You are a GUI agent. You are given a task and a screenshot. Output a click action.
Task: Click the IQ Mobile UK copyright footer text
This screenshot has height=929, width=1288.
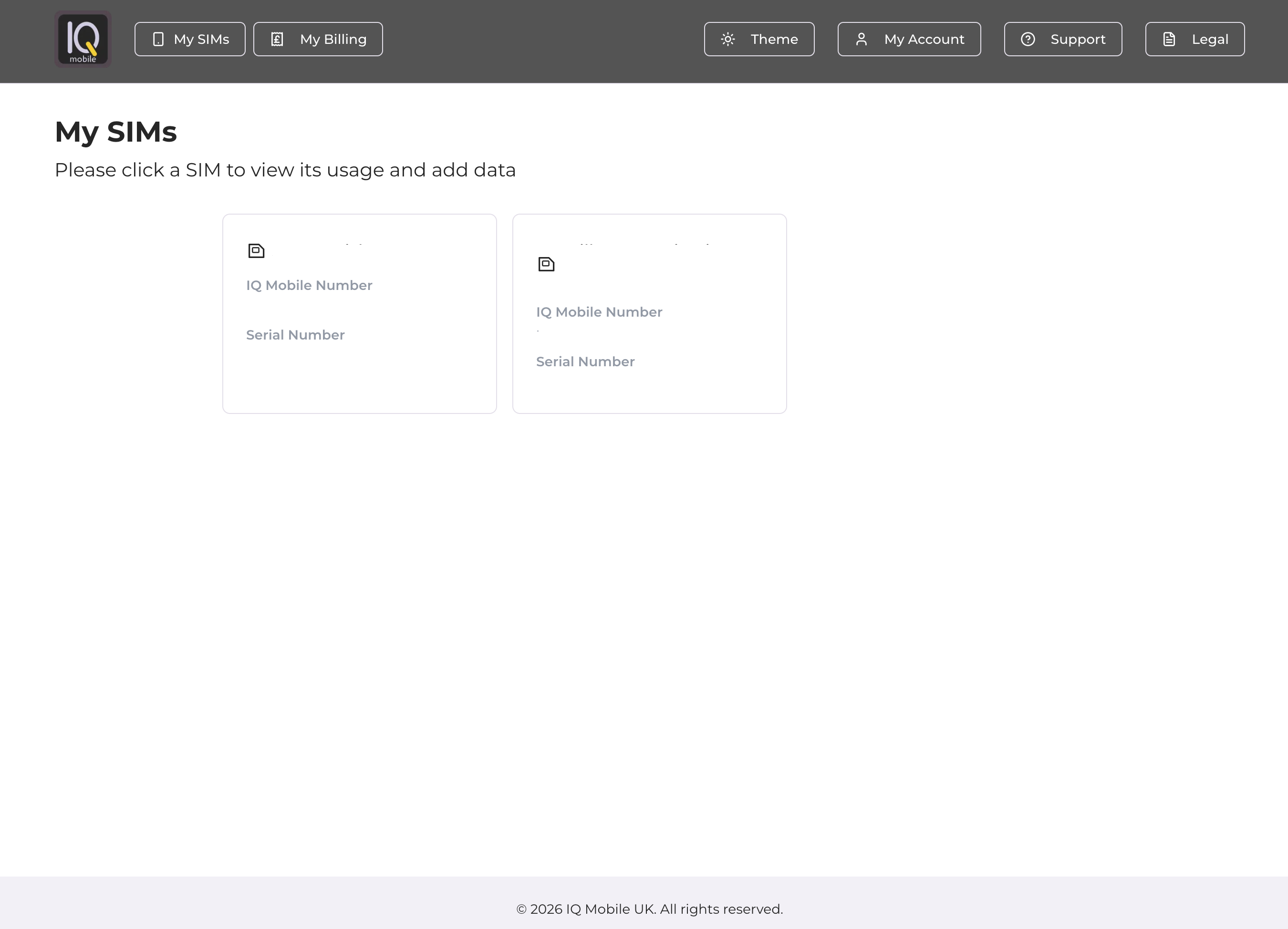coord(649,909)
